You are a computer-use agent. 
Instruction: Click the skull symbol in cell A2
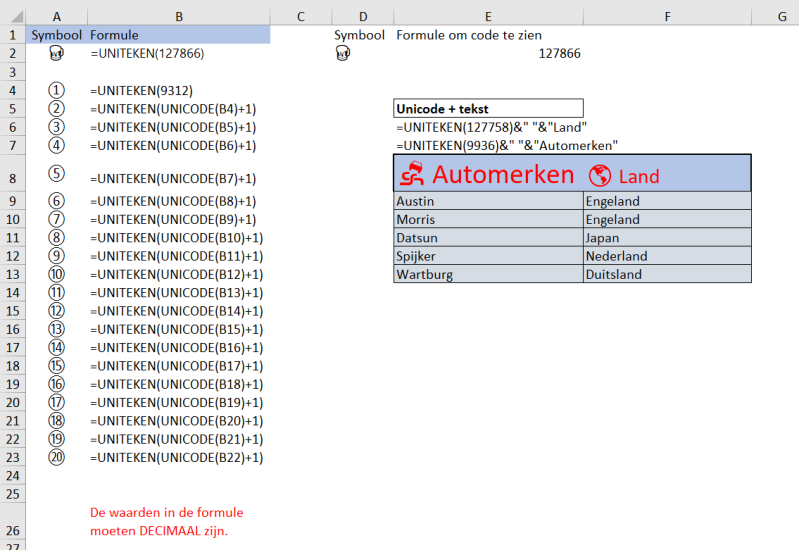click(x=56, y=54)
